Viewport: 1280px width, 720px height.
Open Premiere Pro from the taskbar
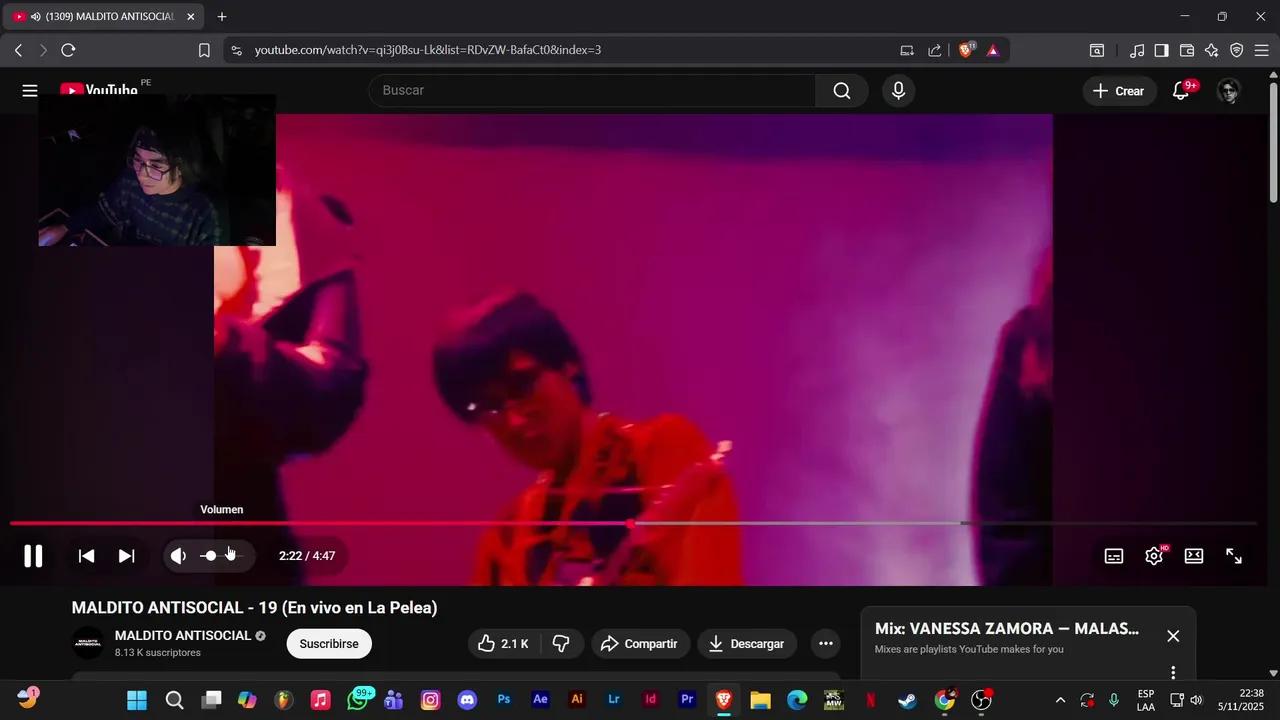[x=687, y=700]
